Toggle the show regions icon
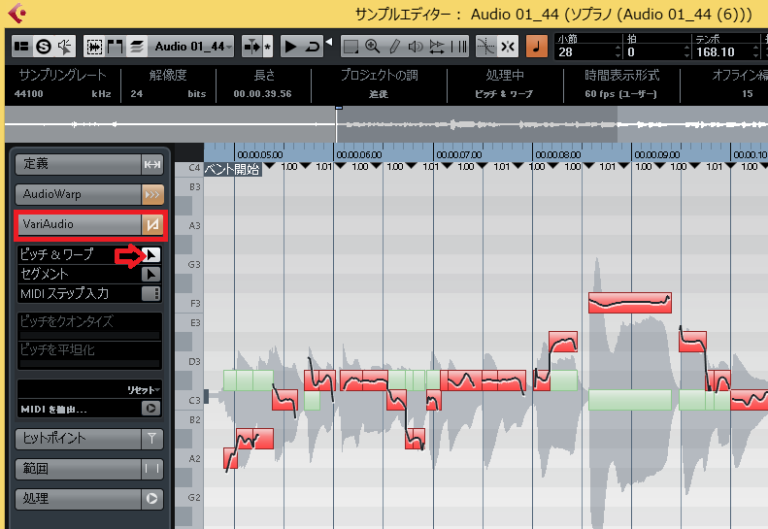This screenshot has width=768, height=529. pos(115,47)
